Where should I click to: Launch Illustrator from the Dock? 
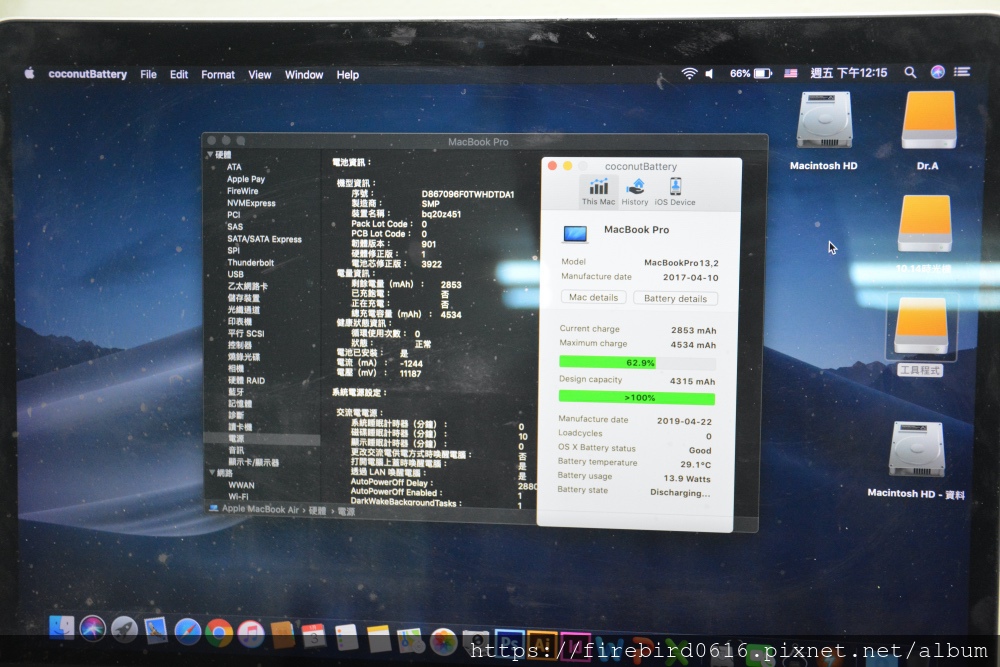(541, 644)
